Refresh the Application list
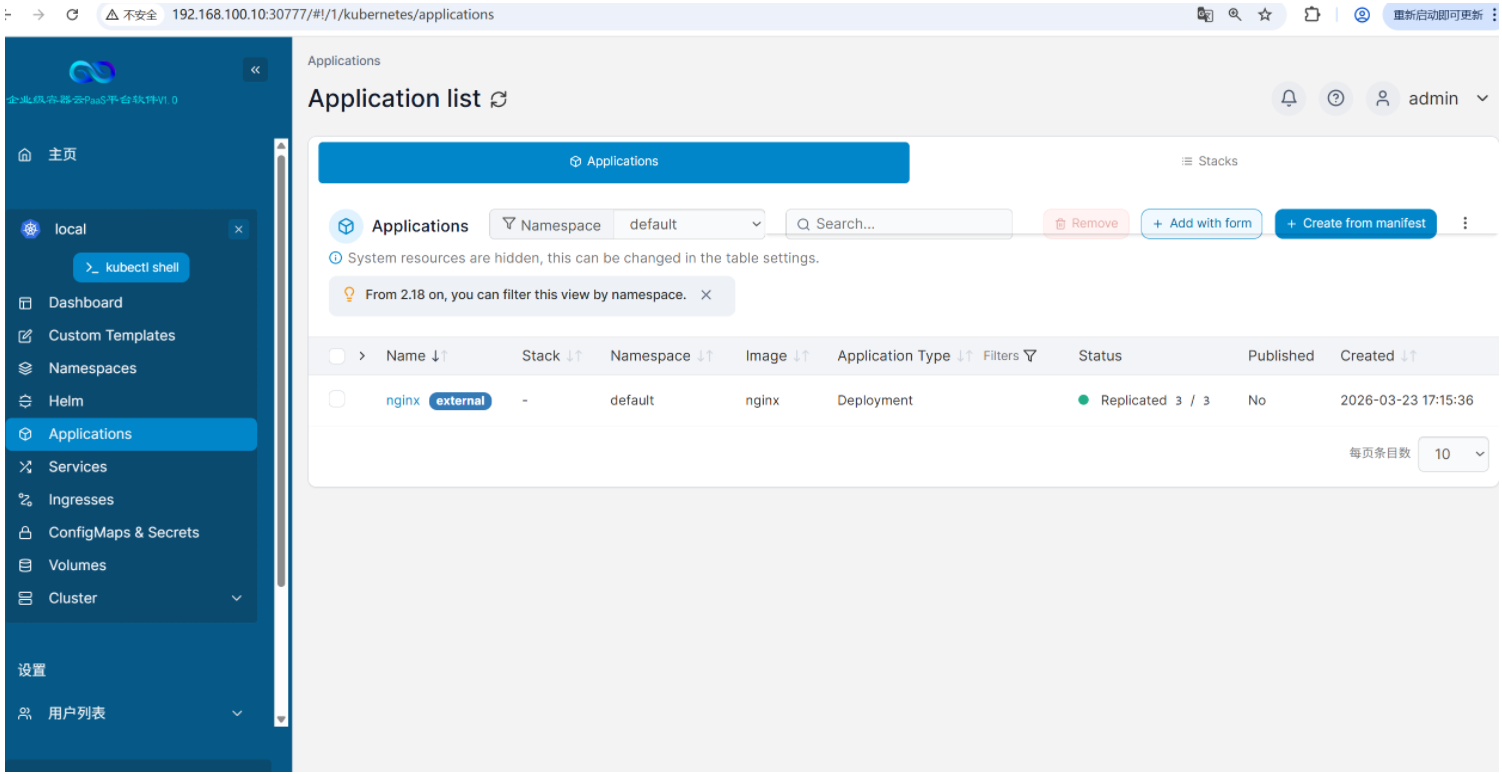This screenshot has width=1502, height=774. pos(499,99)
